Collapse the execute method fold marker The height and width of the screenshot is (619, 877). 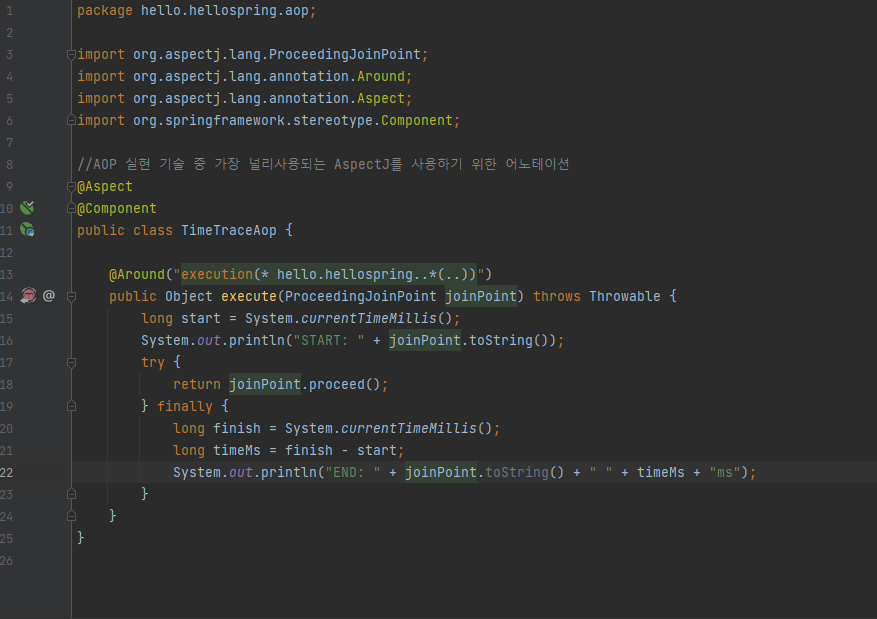coord(71,296)
